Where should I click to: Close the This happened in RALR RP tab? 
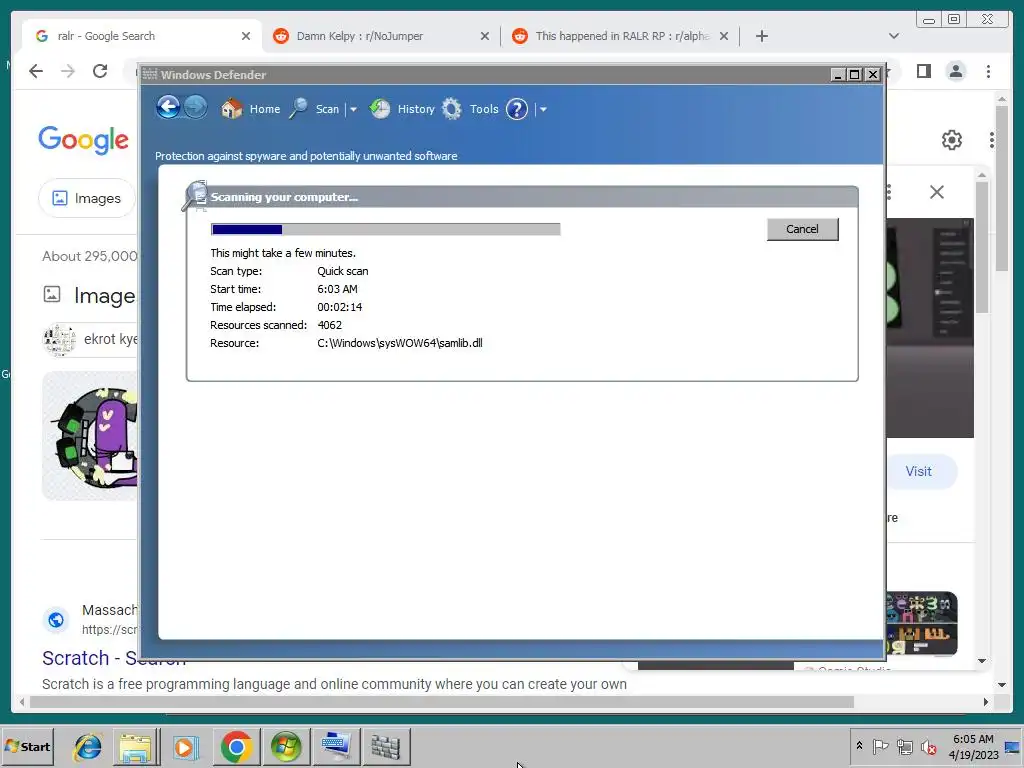724,36
